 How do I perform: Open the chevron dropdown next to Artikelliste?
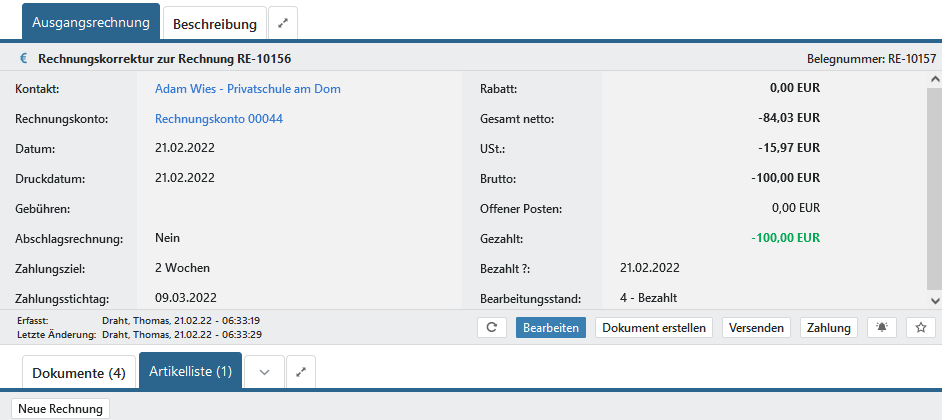click(264, 372)
